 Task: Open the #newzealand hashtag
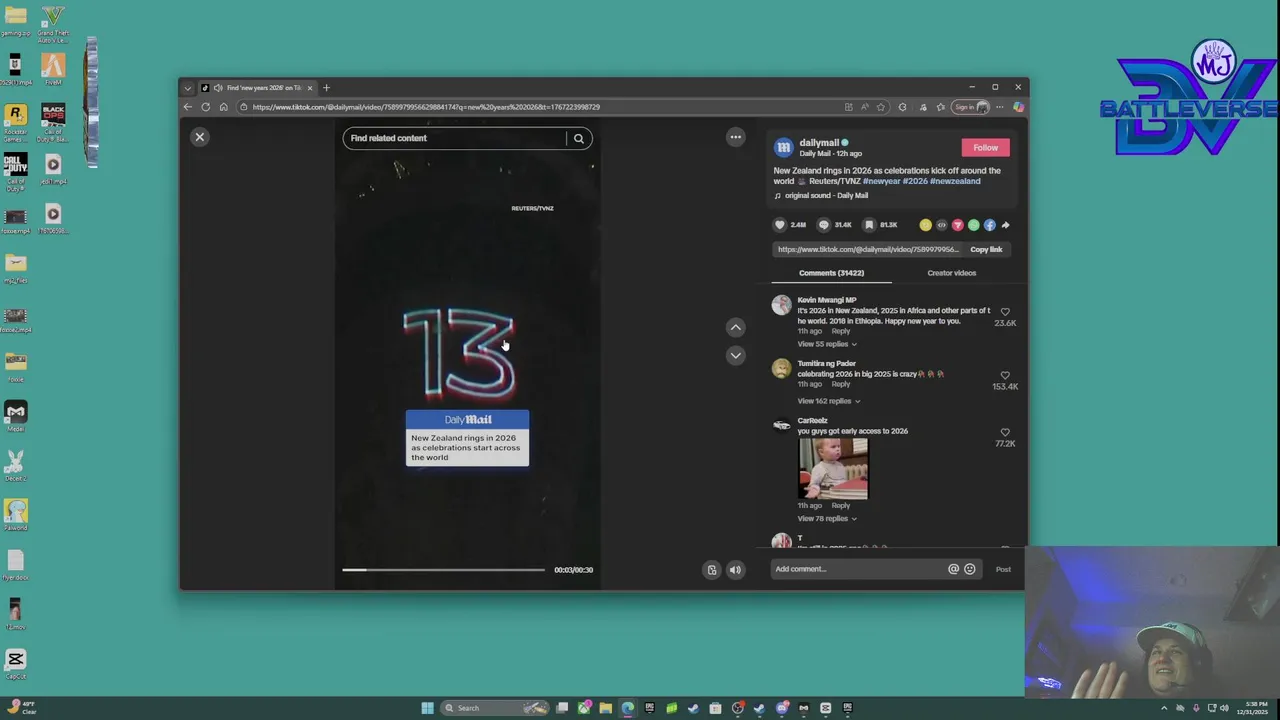(955, 181)
